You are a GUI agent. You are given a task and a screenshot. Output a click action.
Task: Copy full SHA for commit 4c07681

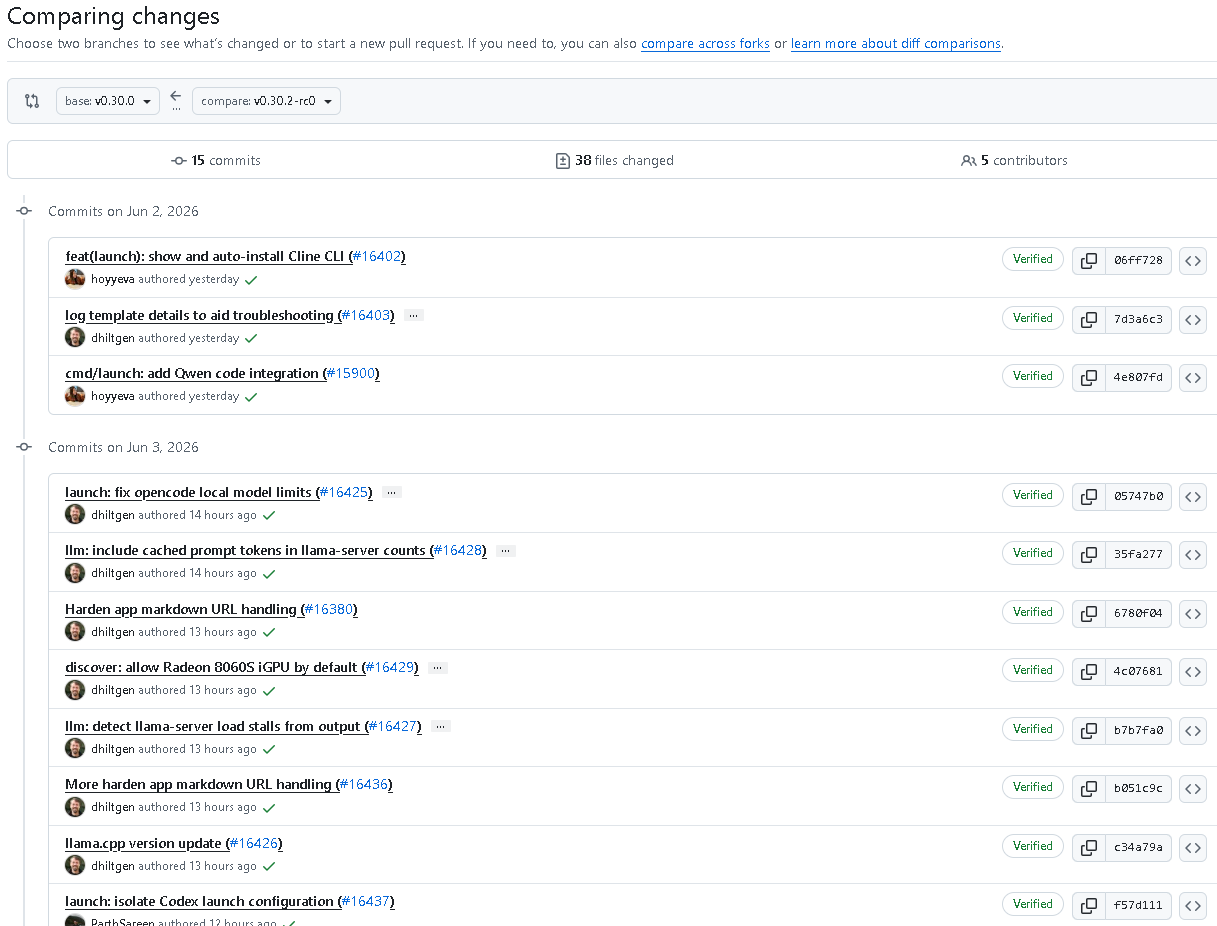click(1089, 671)
